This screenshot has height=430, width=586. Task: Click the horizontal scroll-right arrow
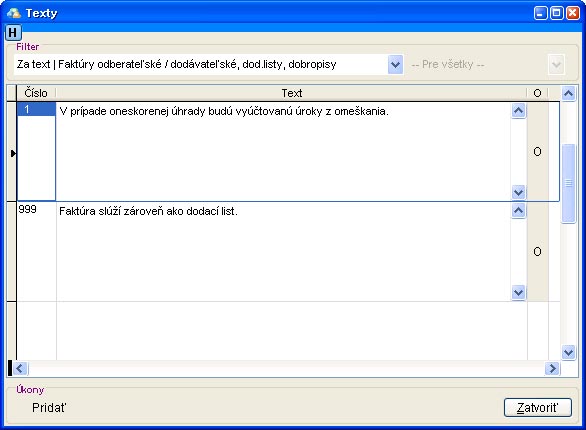tap(552, 368)
